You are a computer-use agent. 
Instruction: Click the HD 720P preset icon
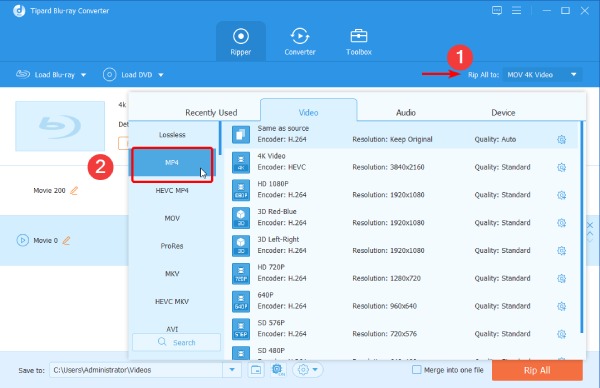pyautogui.click(x=241, y=274)
